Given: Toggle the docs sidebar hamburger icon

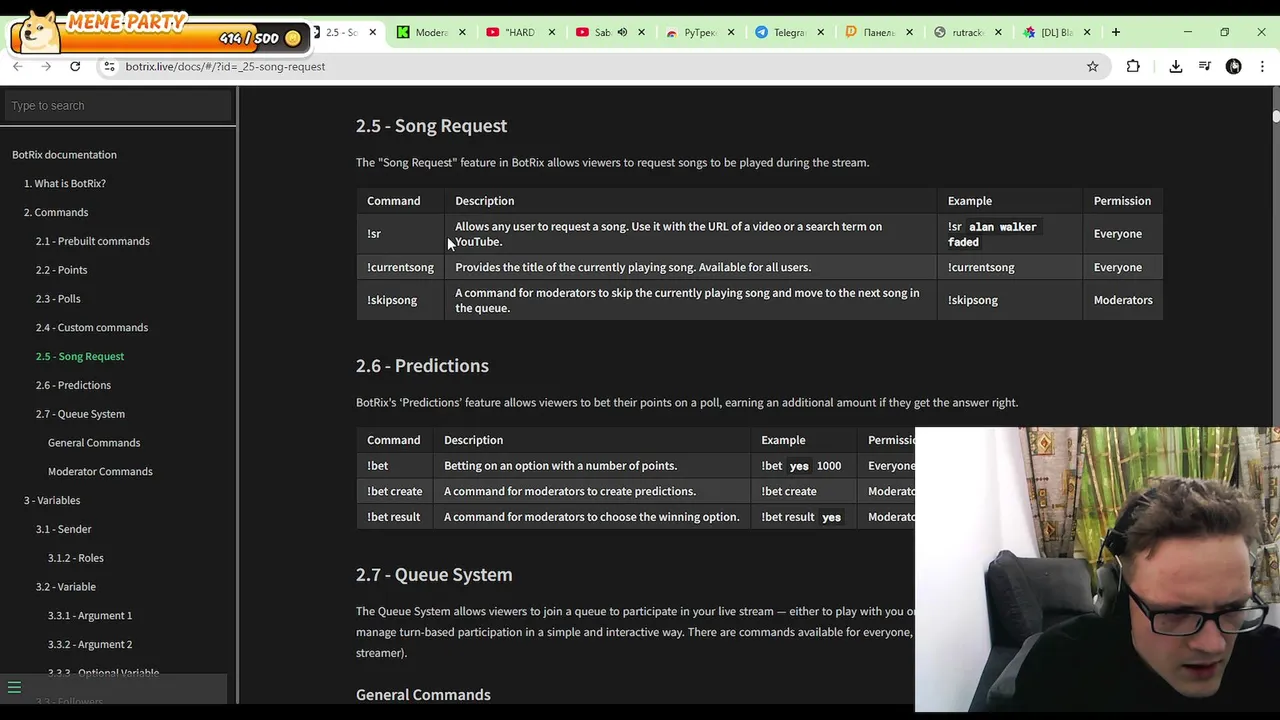Looking at the screenshot, I should tap(14, 687).
